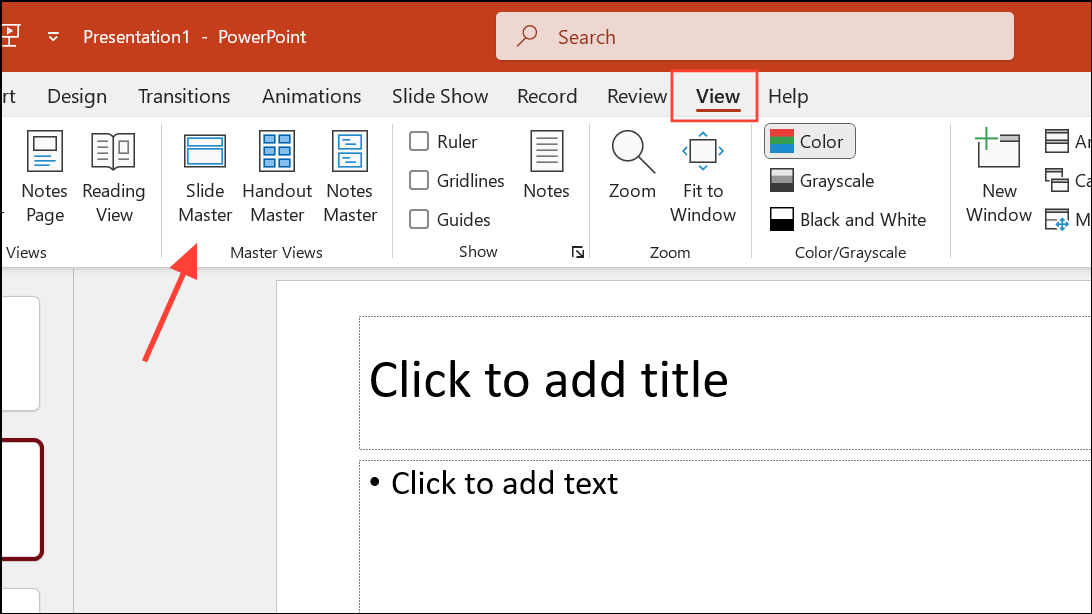The width and height of the screenshot is (1092, 614).
Task: Open Slide Master view
Action: (204, 177)
